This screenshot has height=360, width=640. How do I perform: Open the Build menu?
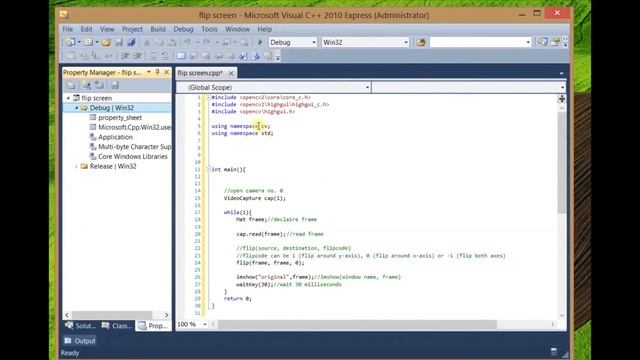(x=158, y=29)
